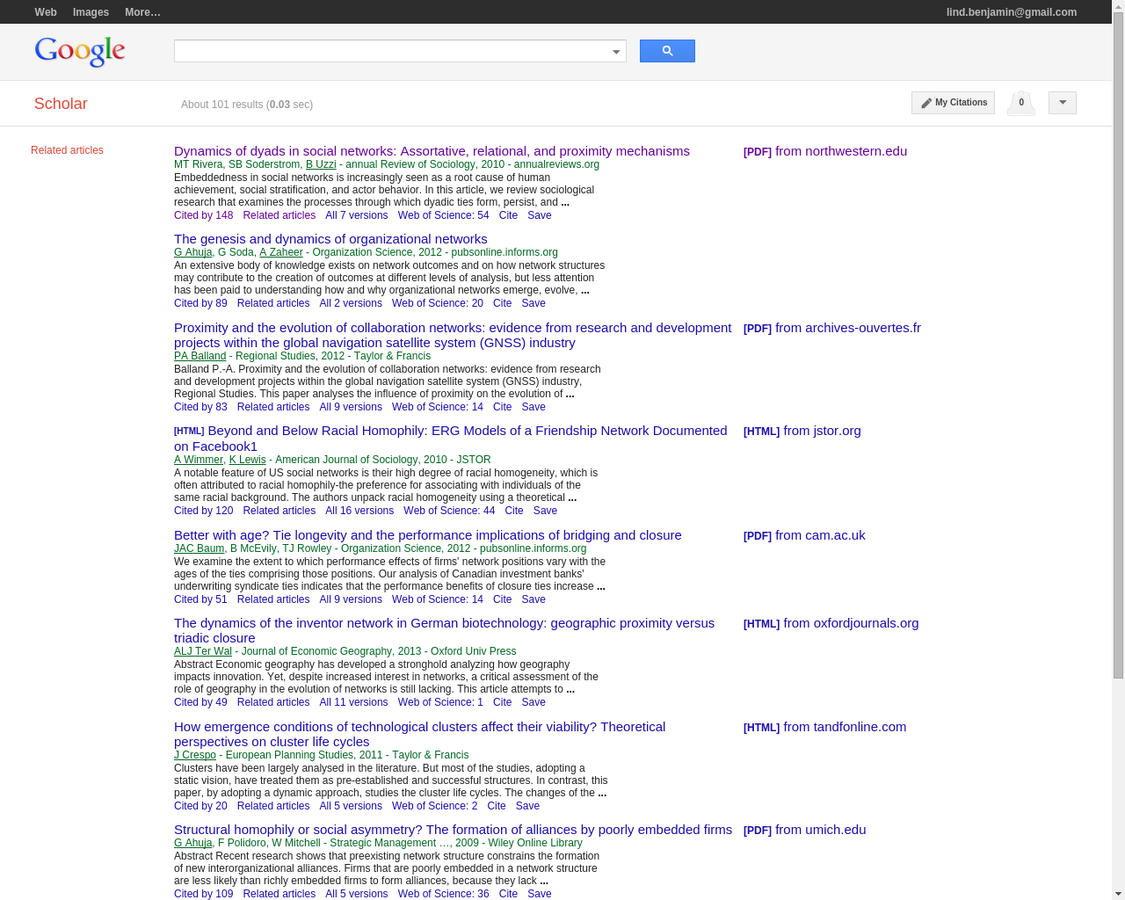Open 'Web of Science: 20' link
Viewport: 1125px width, 900px height.
[438, 303]
